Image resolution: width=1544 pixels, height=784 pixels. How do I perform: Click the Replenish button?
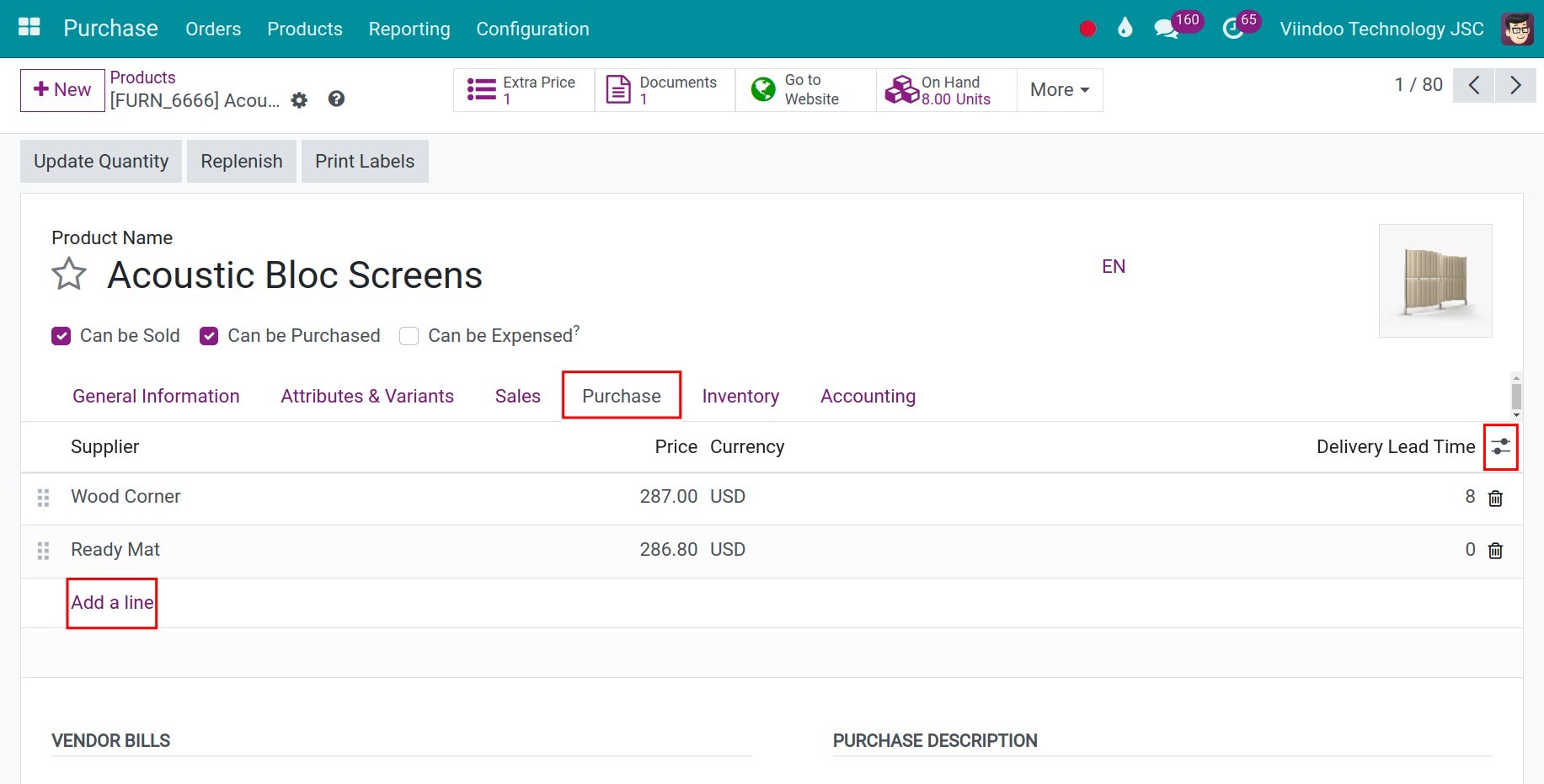242,161
